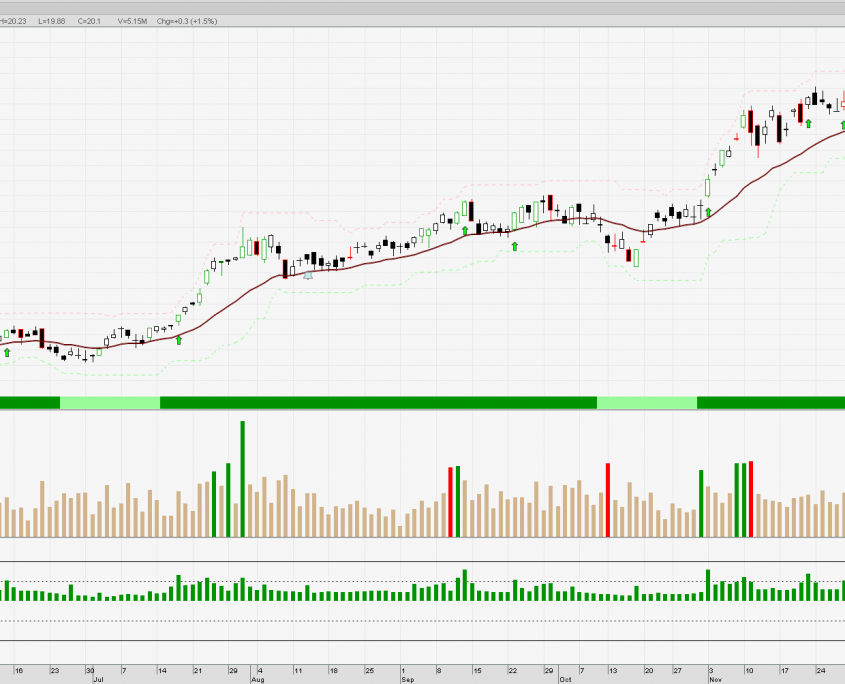Screen dimensions: 845x684
Task: Click the Aug month label on date axis
Action: tap(257, 680)
